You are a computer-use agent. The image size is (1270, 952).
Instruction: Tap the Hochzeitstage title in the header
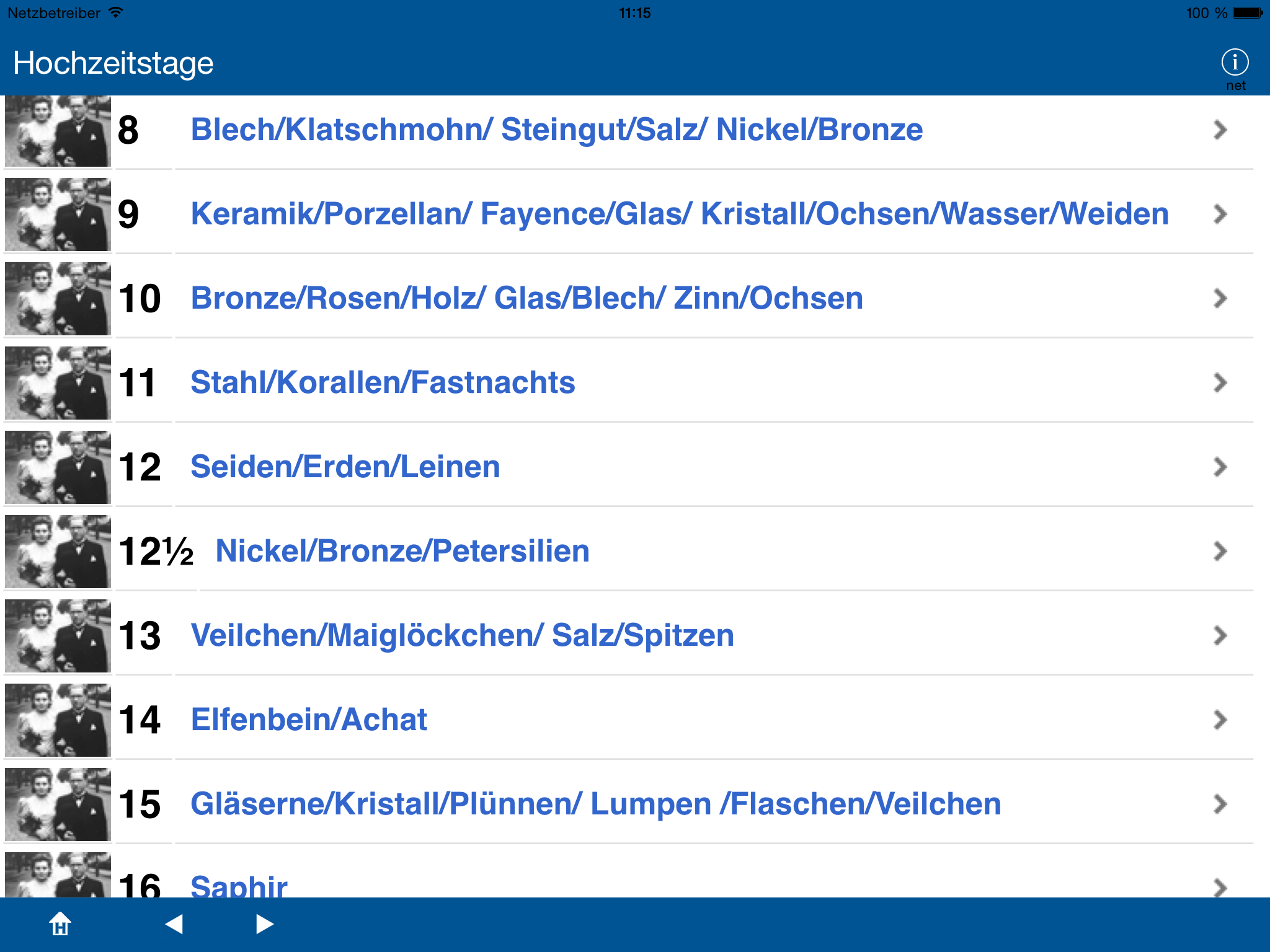click(x=113, y=63)
